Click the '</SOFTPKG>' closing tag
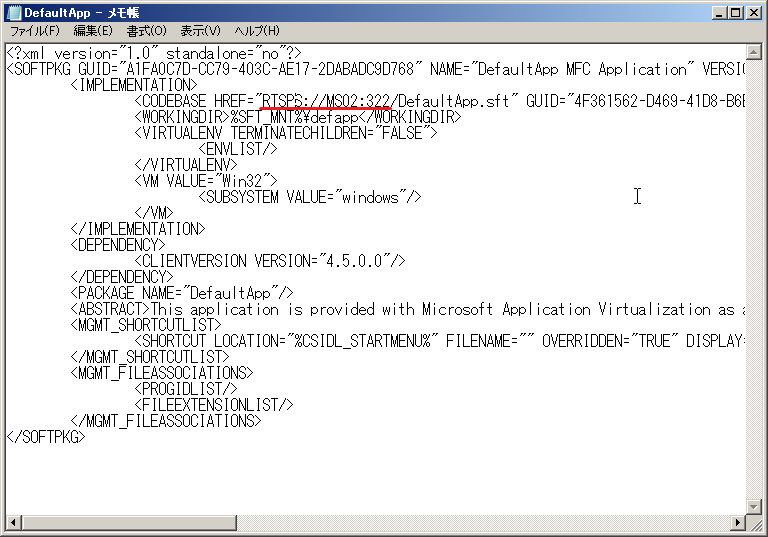 [46, 437]
